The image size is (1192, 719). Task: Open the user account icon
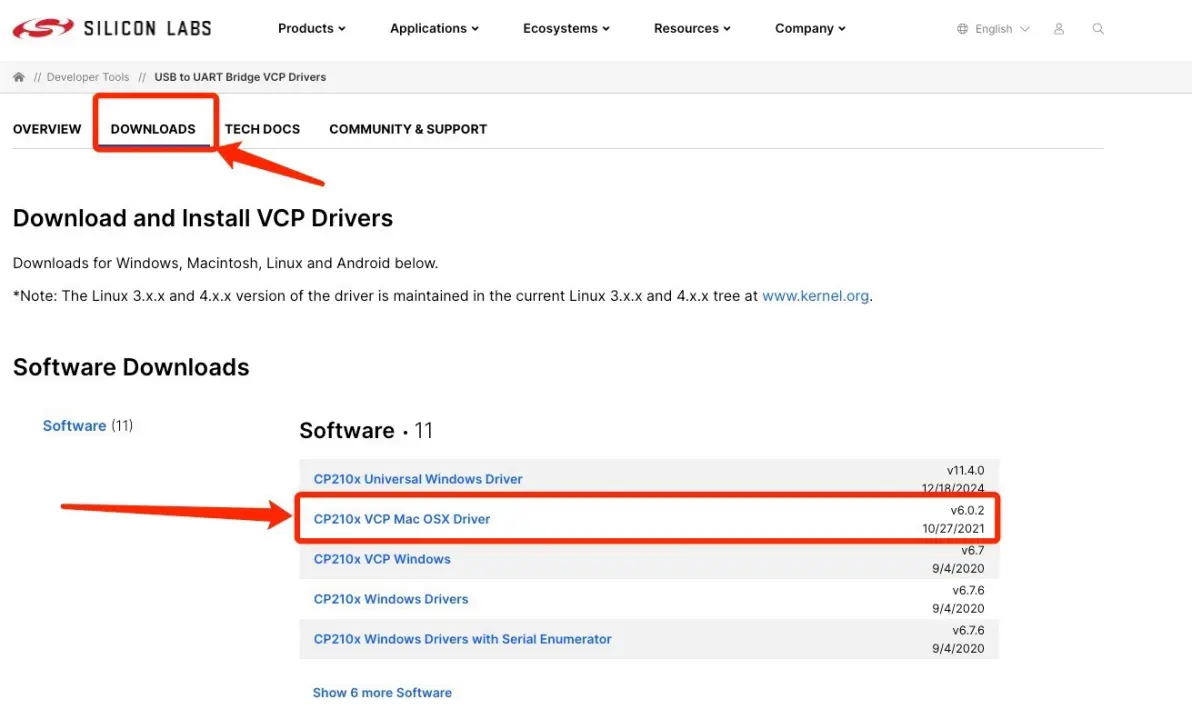pos(1059,29)
